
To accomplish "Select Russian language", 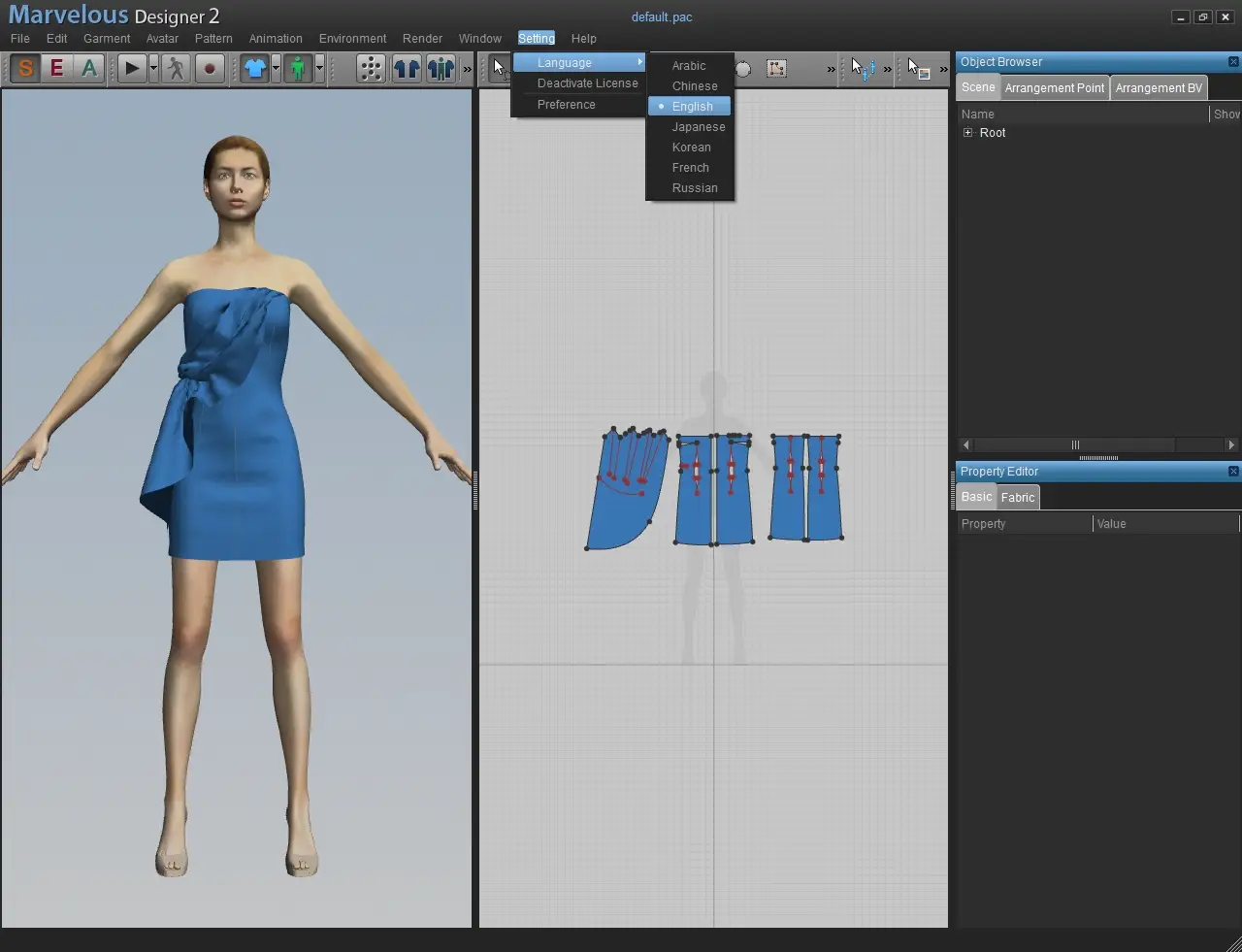I will (690, 188).
